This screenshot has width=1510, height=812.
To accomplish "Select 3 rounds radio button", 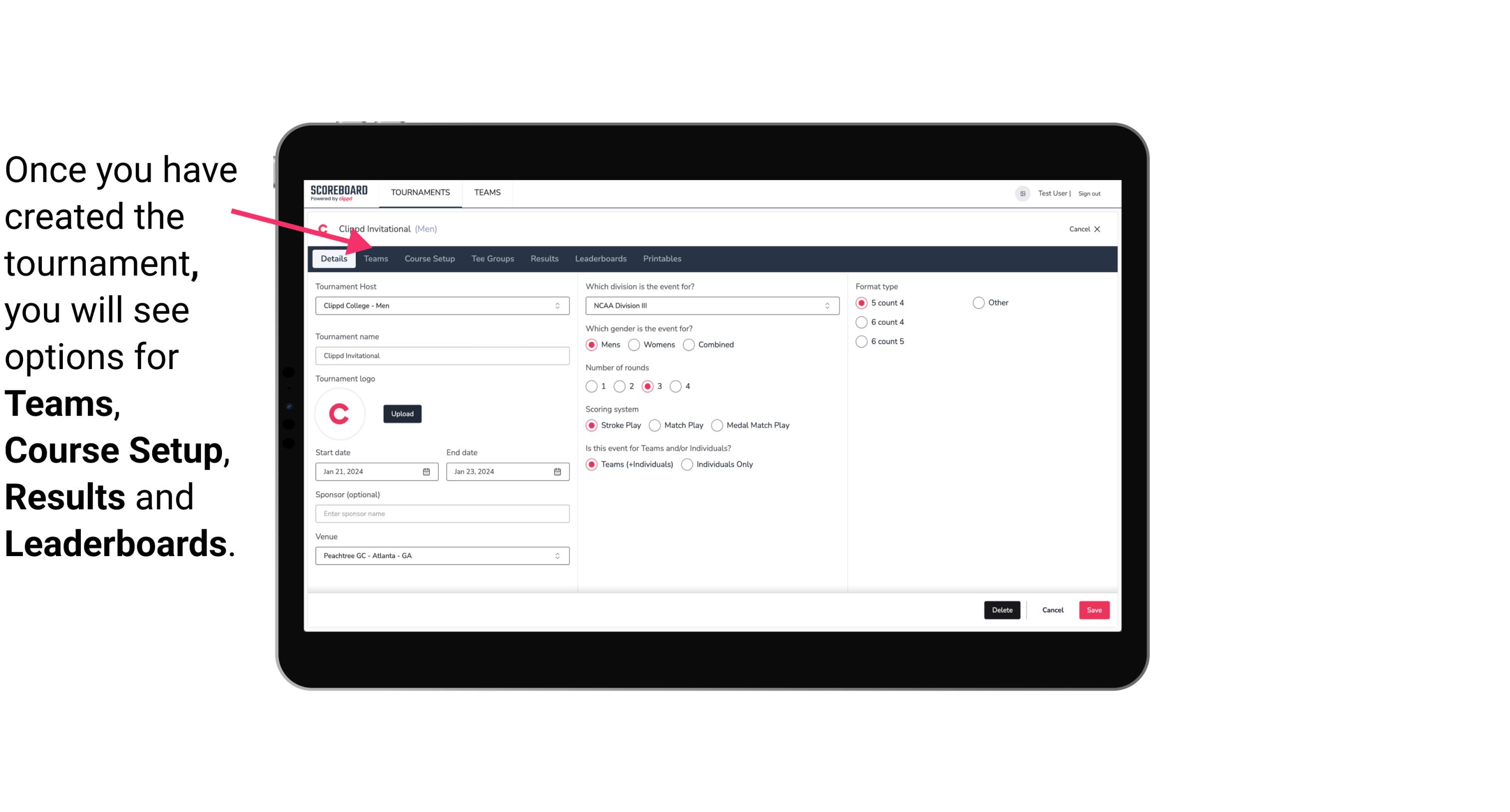I will click(648, 386).
